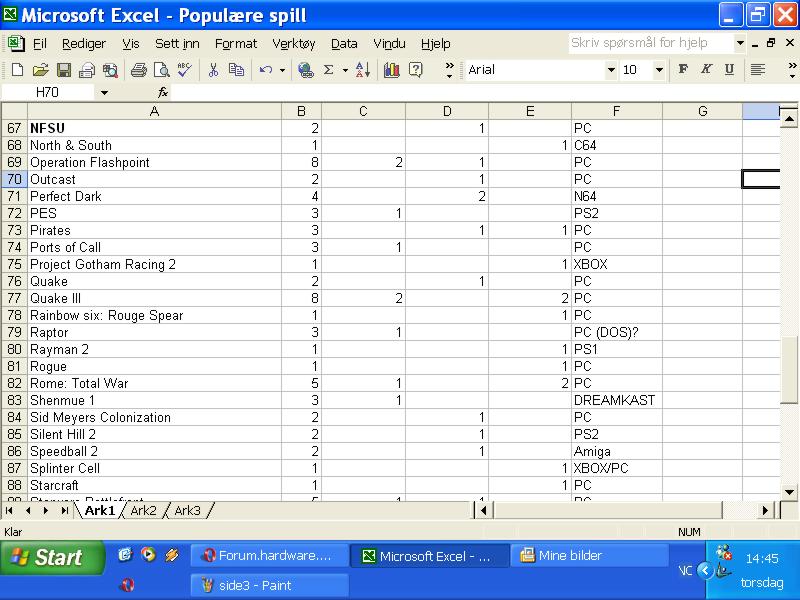This screenshot has width=800, height=600.
Task: Open the Data menu
Action: pos(344,44)
